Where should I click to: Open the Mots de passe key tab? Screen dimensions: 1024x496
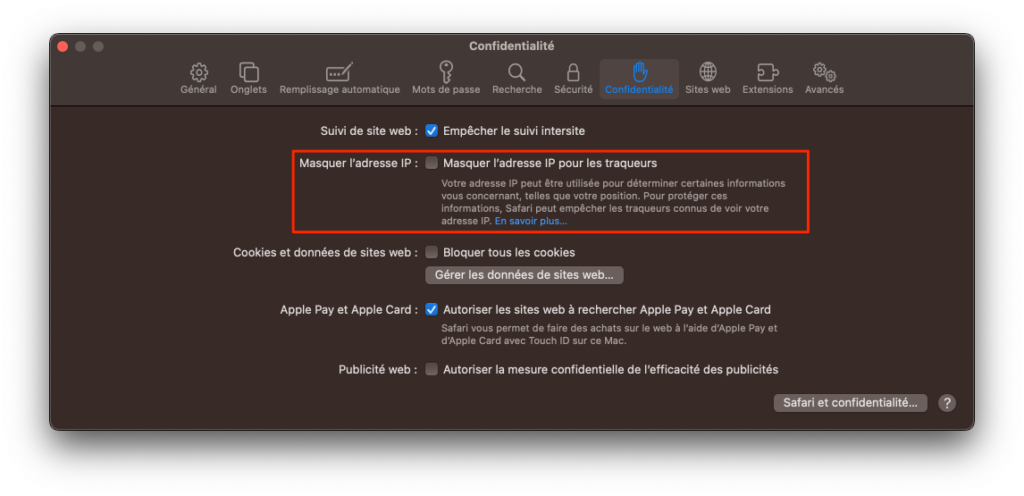(x=446, y=79)
